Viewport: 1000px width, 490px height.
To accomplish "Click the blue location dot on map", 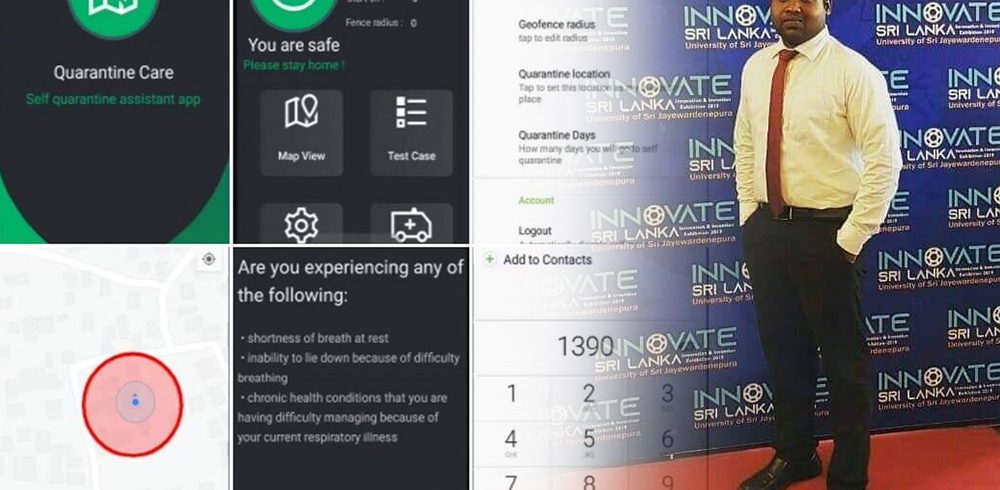I will [x=135, y=402].
